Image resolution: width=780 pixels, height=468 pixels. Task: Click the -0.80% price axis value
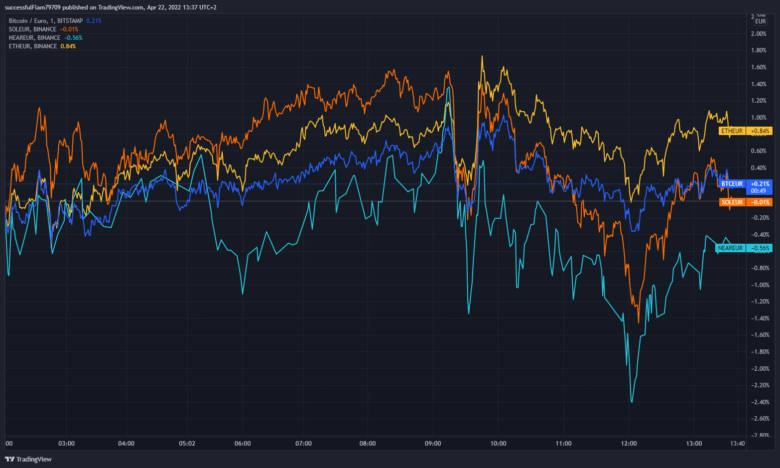pyautogui.click(x=760, y=268)
